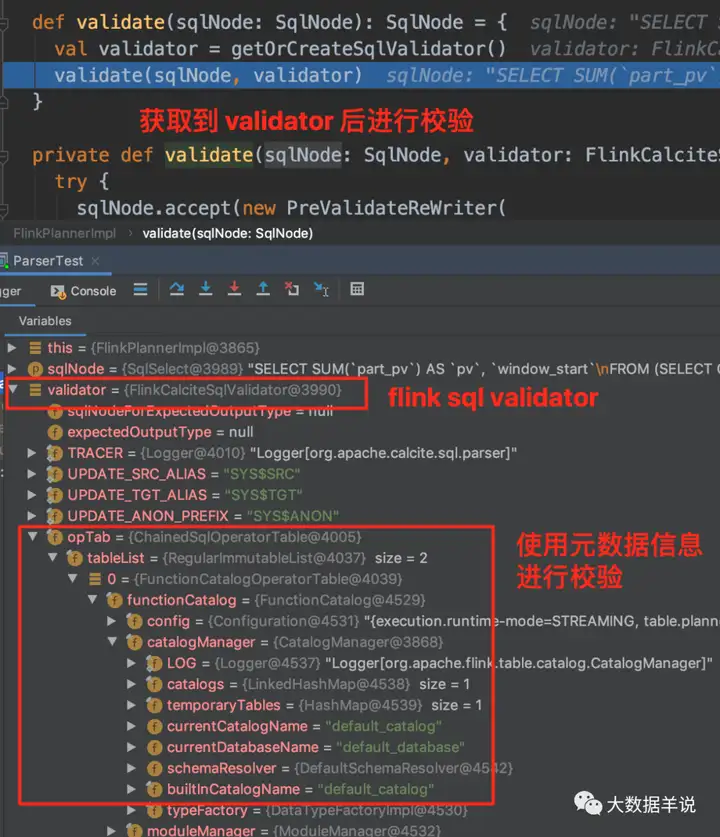Screen dimensions: 720x837
Task: Collapse the opTab field node
Action: click(x=33, y=536)
